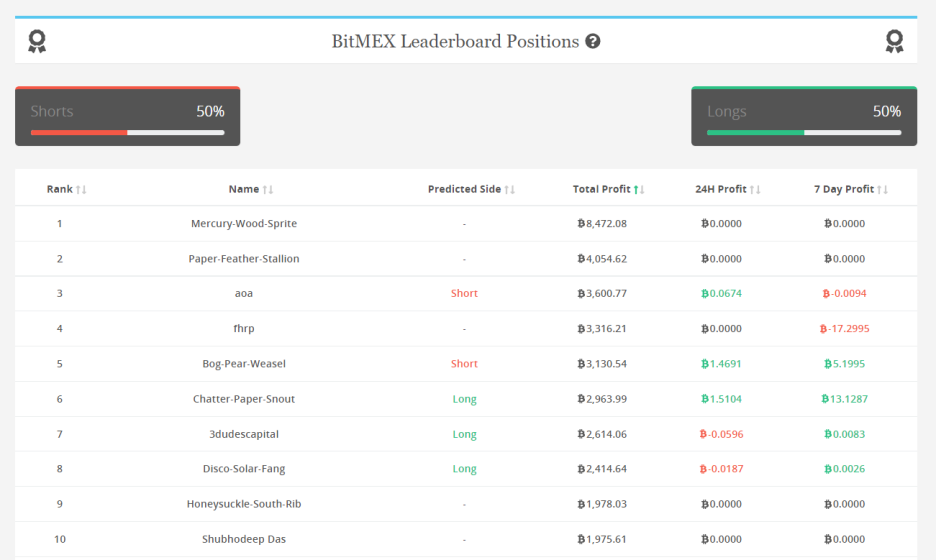Click 24H profit value 1.4691
This screenshot has width=936, height=560.
(x=721, y=364)
